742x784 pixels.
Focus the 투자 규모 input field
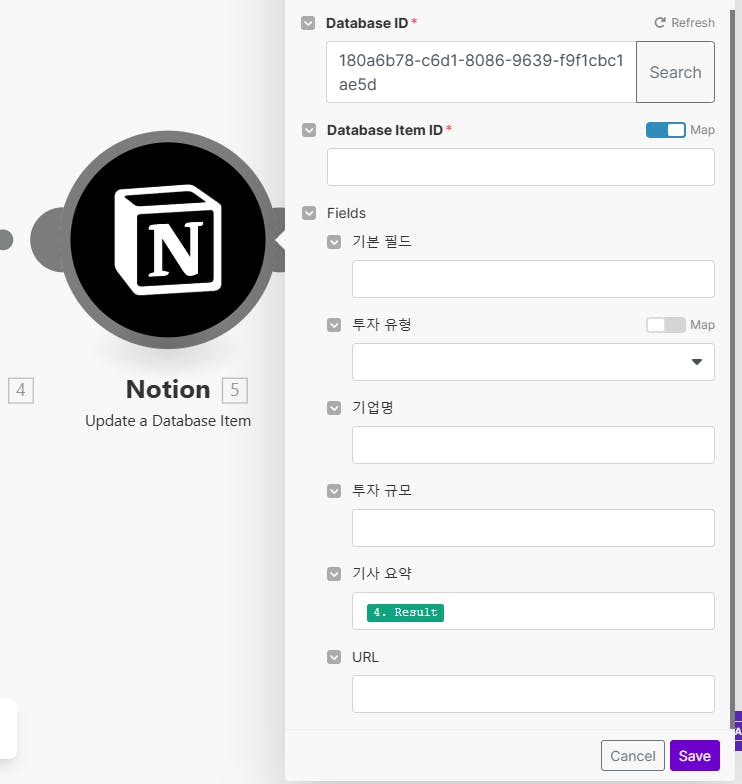coord(533,528)
